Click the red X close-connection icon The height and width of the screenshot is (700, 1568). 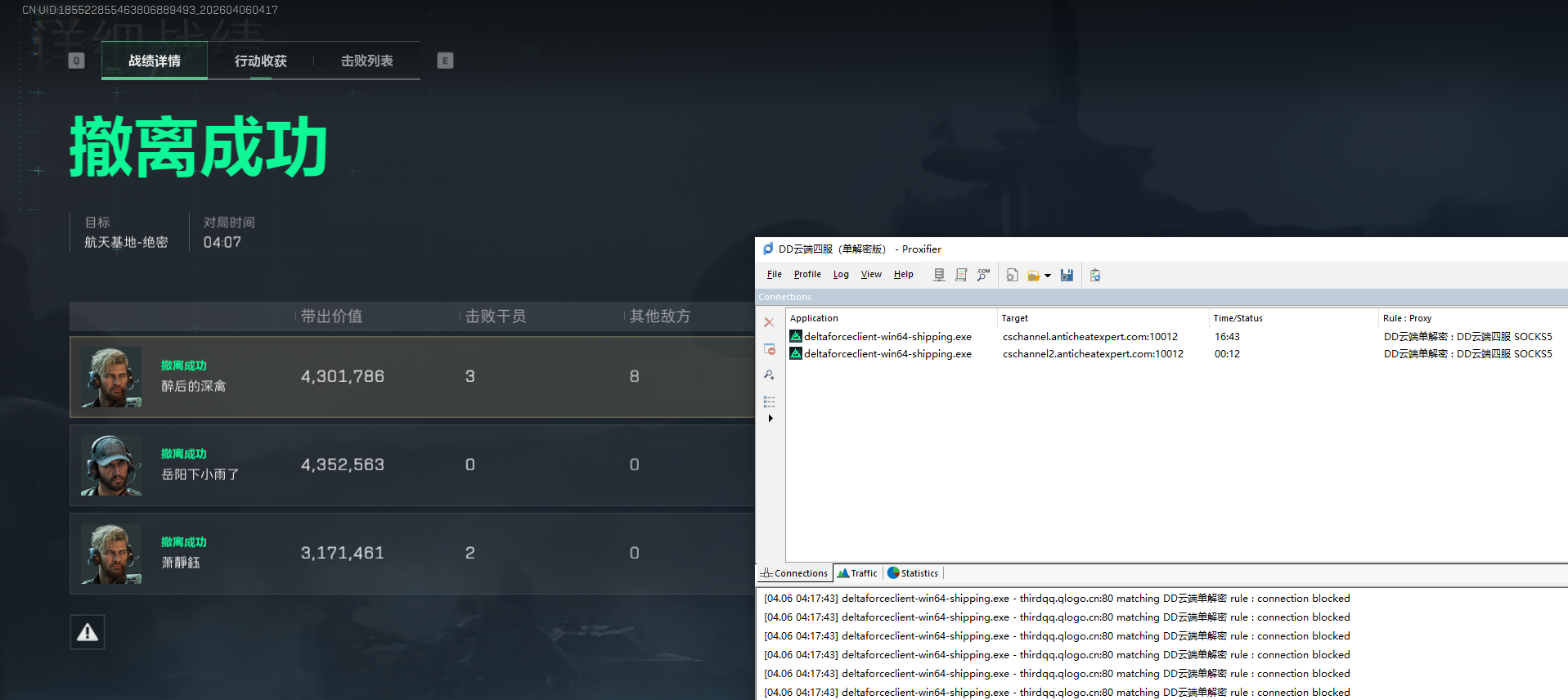[769, 322]
